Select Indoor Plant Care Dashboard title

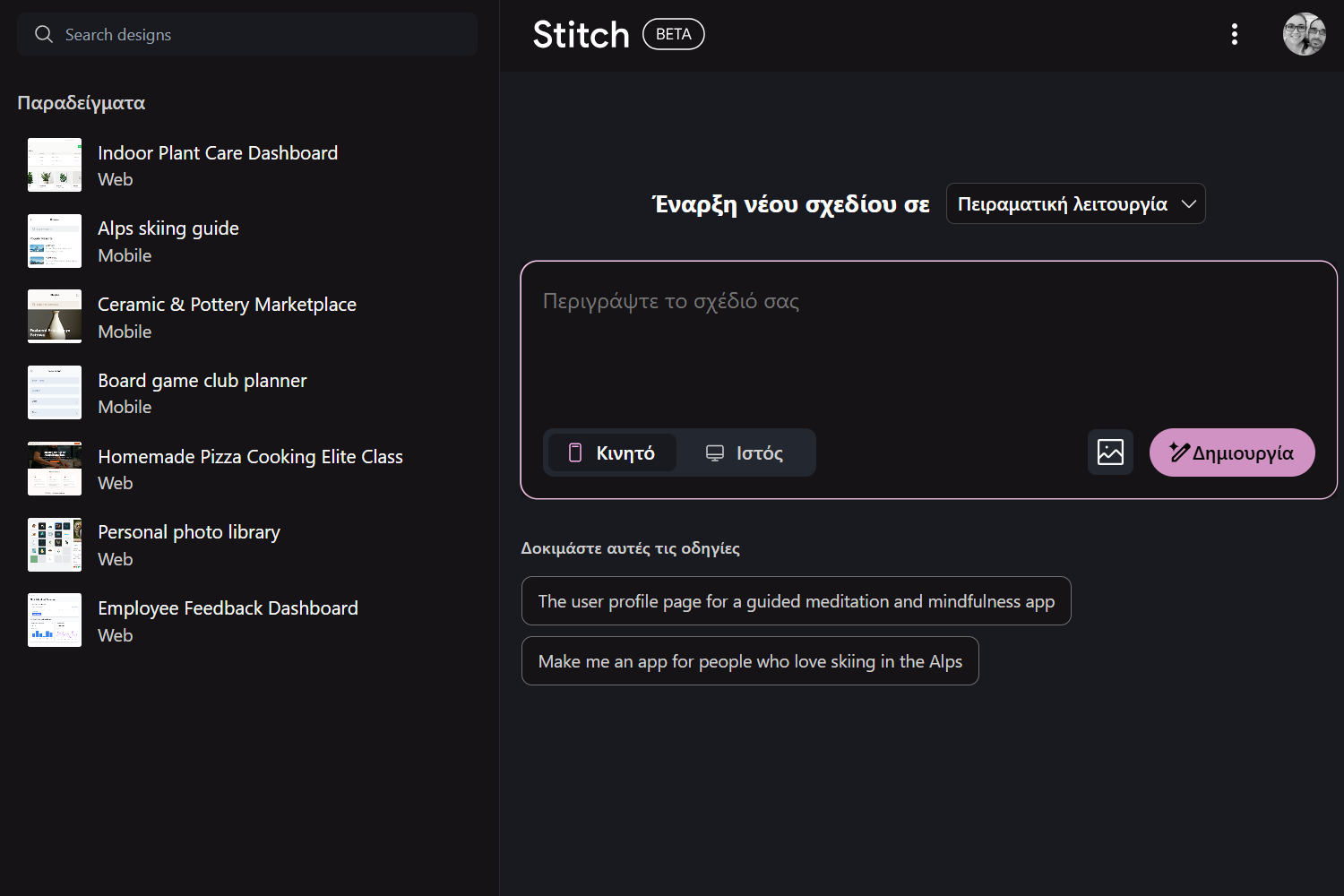pos(218,153)
